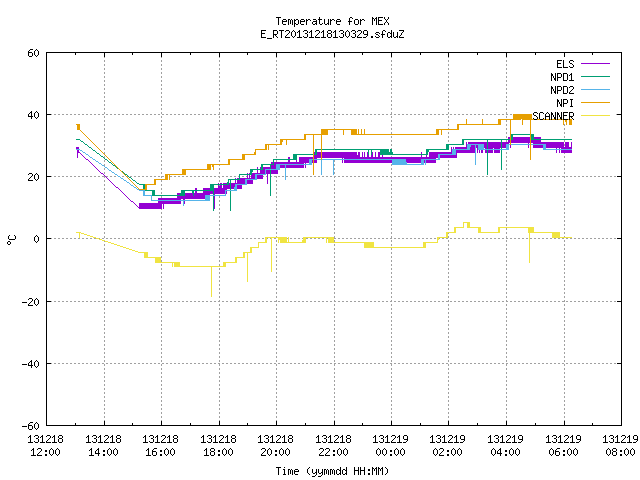Click the NPD2 legend label
The width and height of the screenshot is (640, 480).
(562, 90)
